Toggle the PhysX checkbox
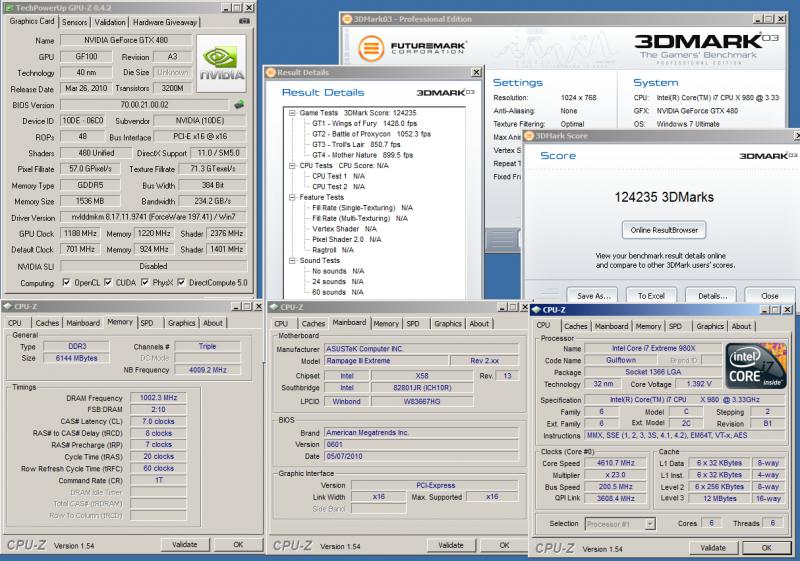Screen dimensions: 800x561 [145, 282]
